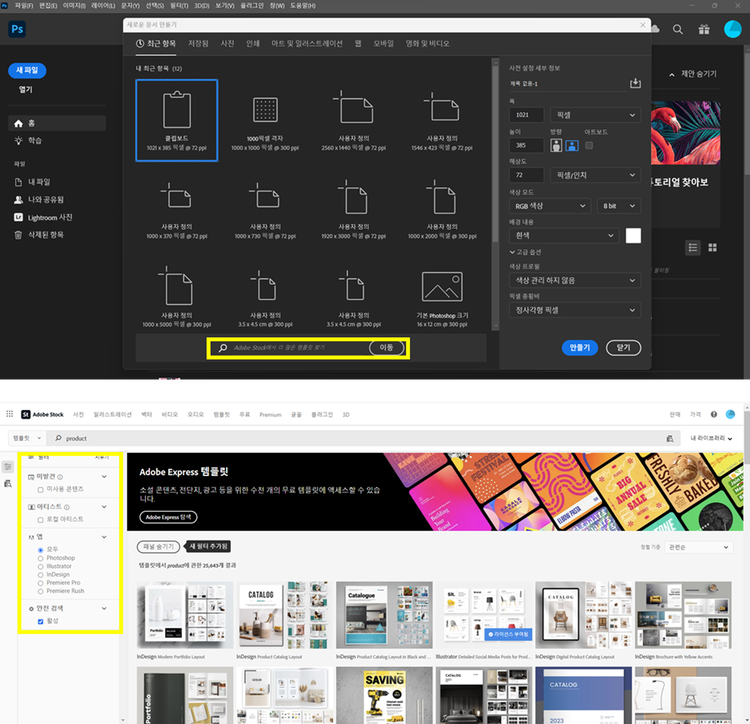Click the Adobe Stock apps grid icon

10,414
